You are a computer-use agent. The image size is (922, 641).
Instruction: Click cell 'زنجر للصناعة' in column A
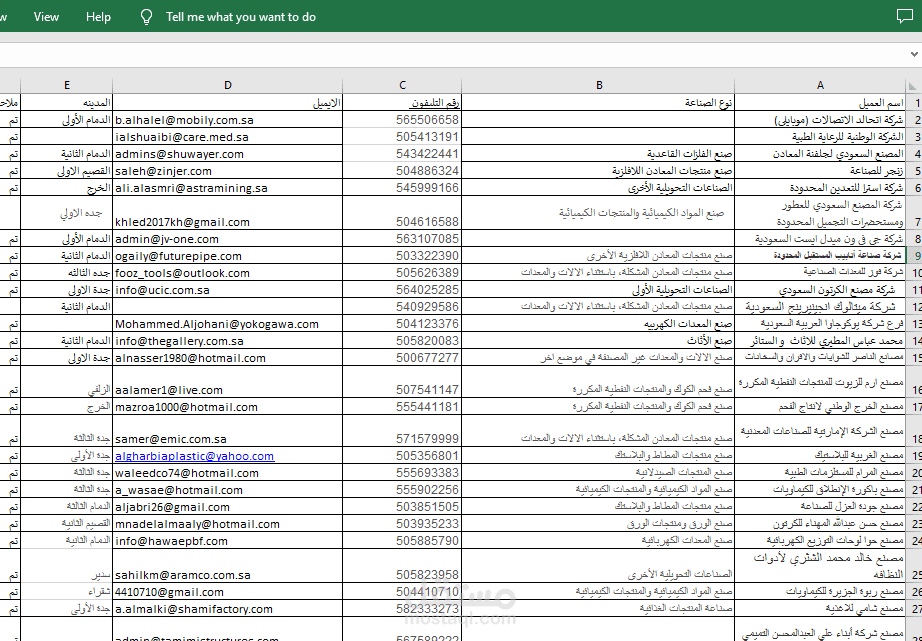pos(820,171)
